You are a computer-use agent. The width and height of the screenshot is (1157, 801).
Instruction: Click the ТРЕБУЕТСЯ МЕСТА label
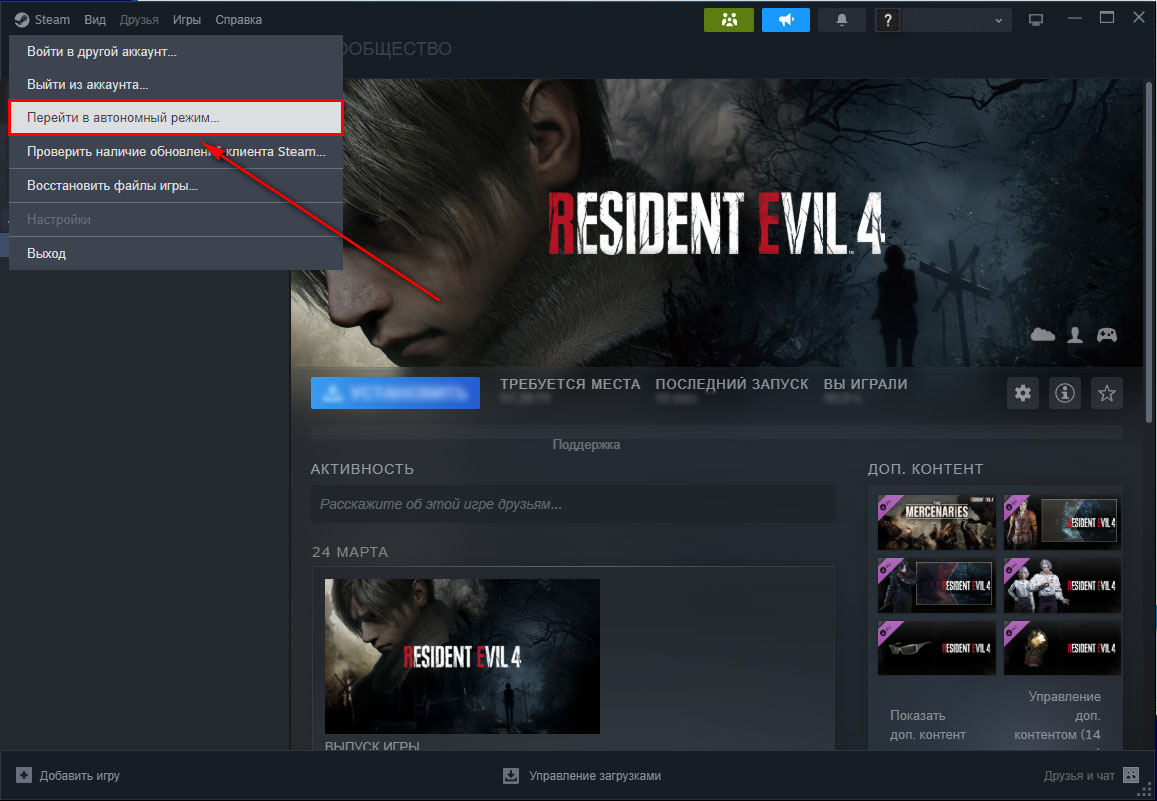(570, 384)
